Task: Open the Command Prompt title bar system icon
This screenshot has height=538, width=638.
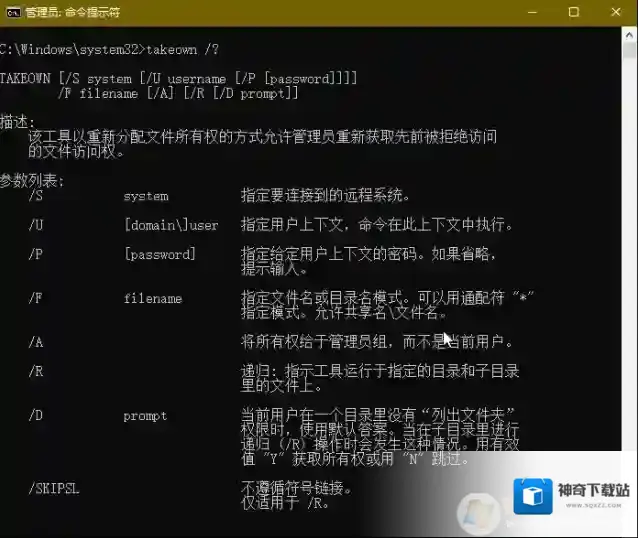Action: [13, 12]
